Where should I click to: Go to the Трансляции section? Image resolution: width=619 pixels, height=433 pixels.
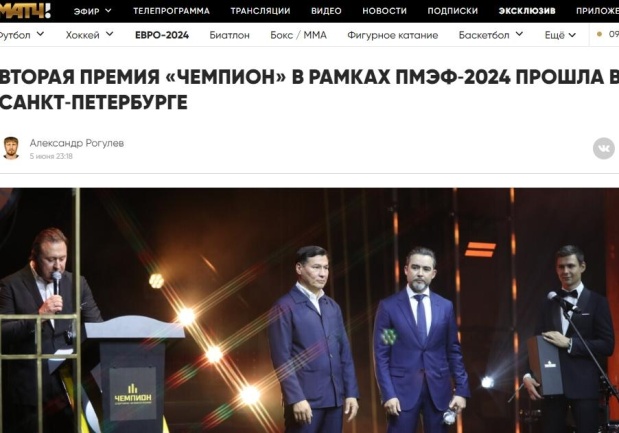pos(260,11)
